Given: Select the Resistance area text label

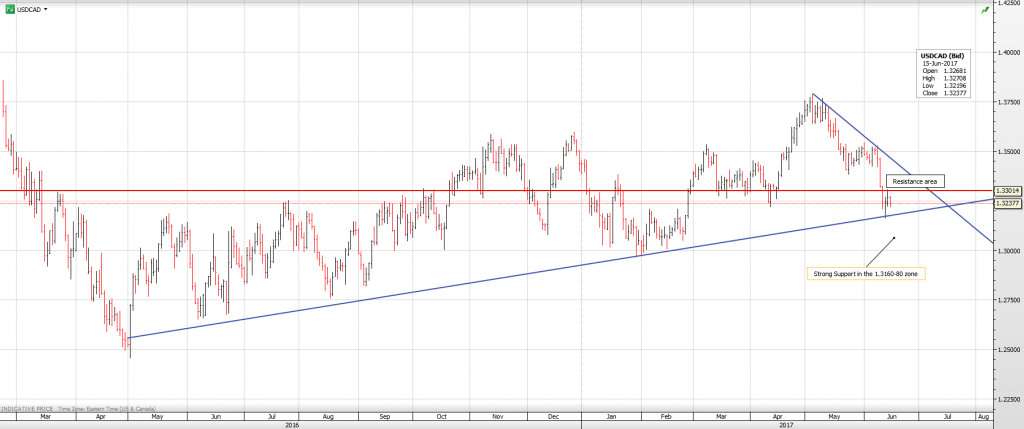Looking at the screenshot, I should tap(916, 181).
